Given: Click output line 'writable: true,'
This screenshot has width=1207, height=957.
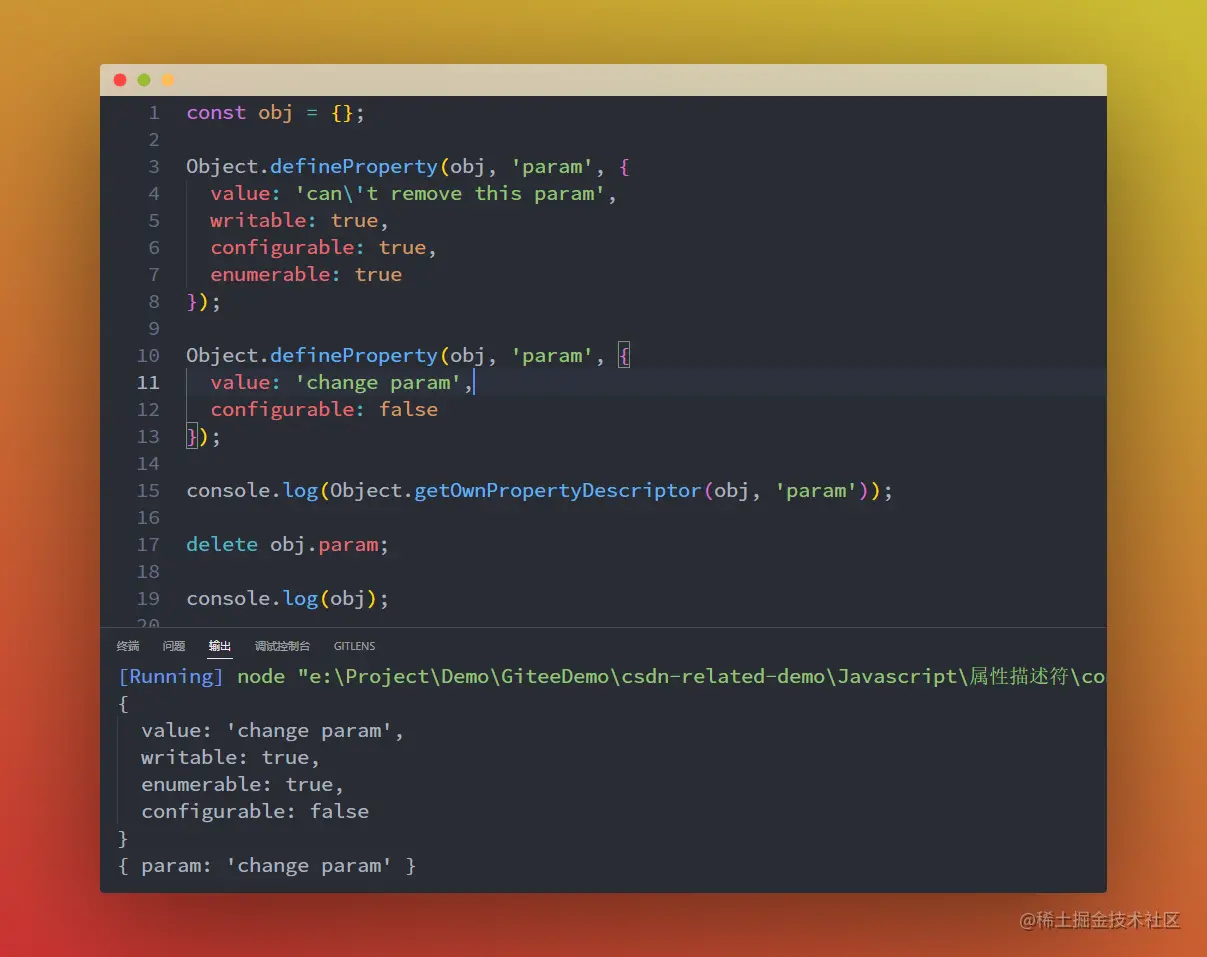Looking at the screenshot, I should pos(230,758).
